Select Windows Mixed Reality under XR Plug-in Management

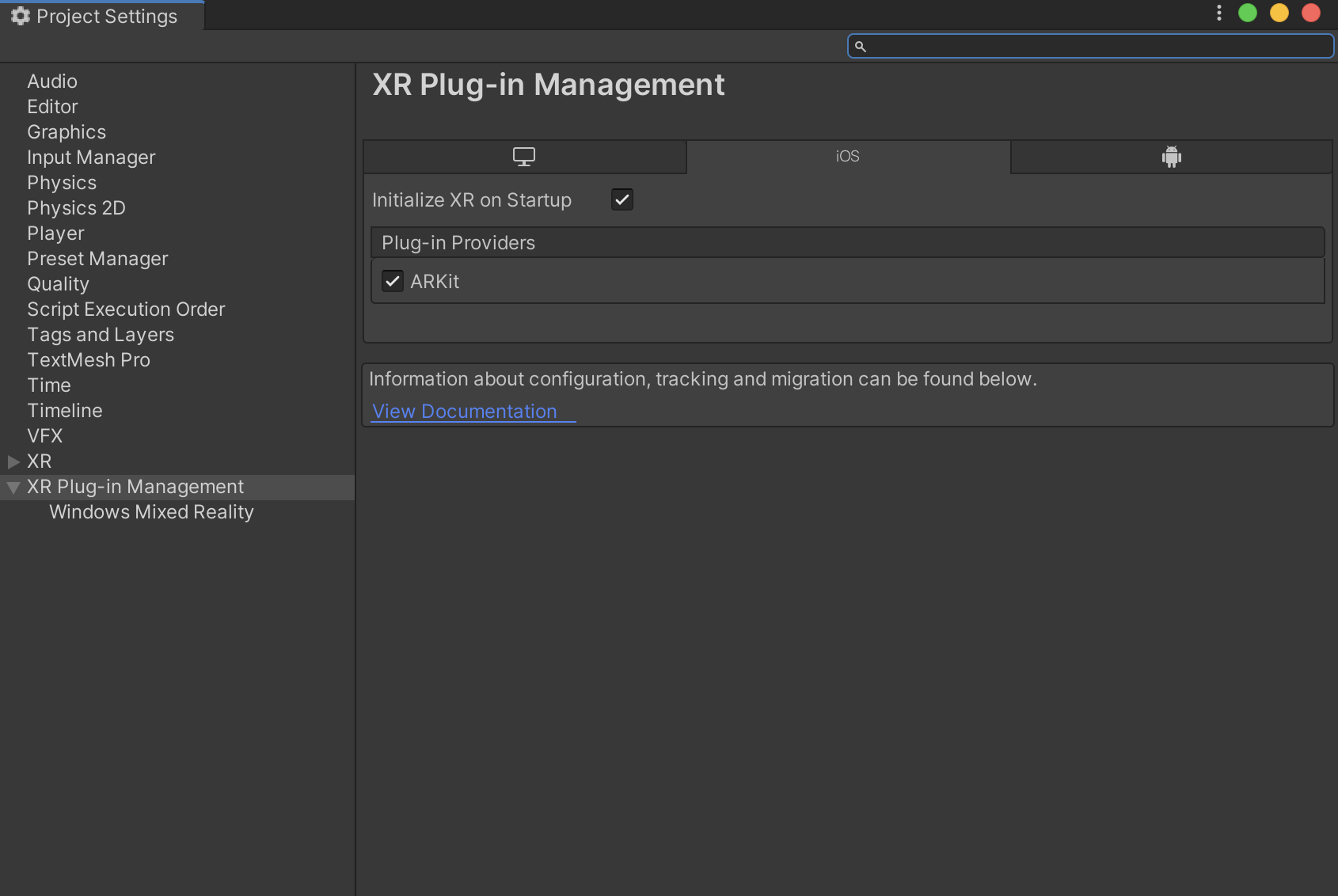click(x=151, y=511)
